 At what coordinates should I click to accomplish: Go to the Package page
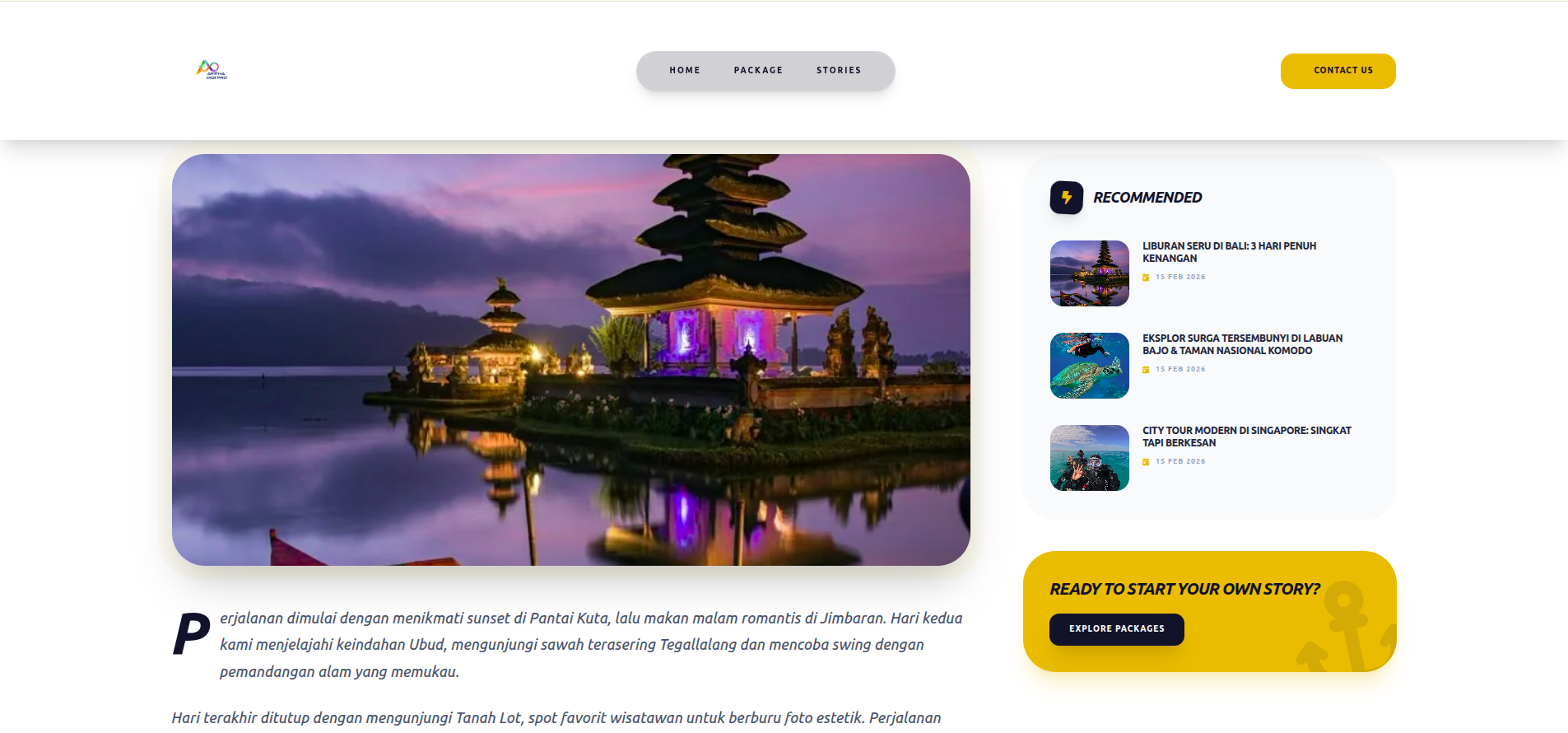tap(758, 71)
